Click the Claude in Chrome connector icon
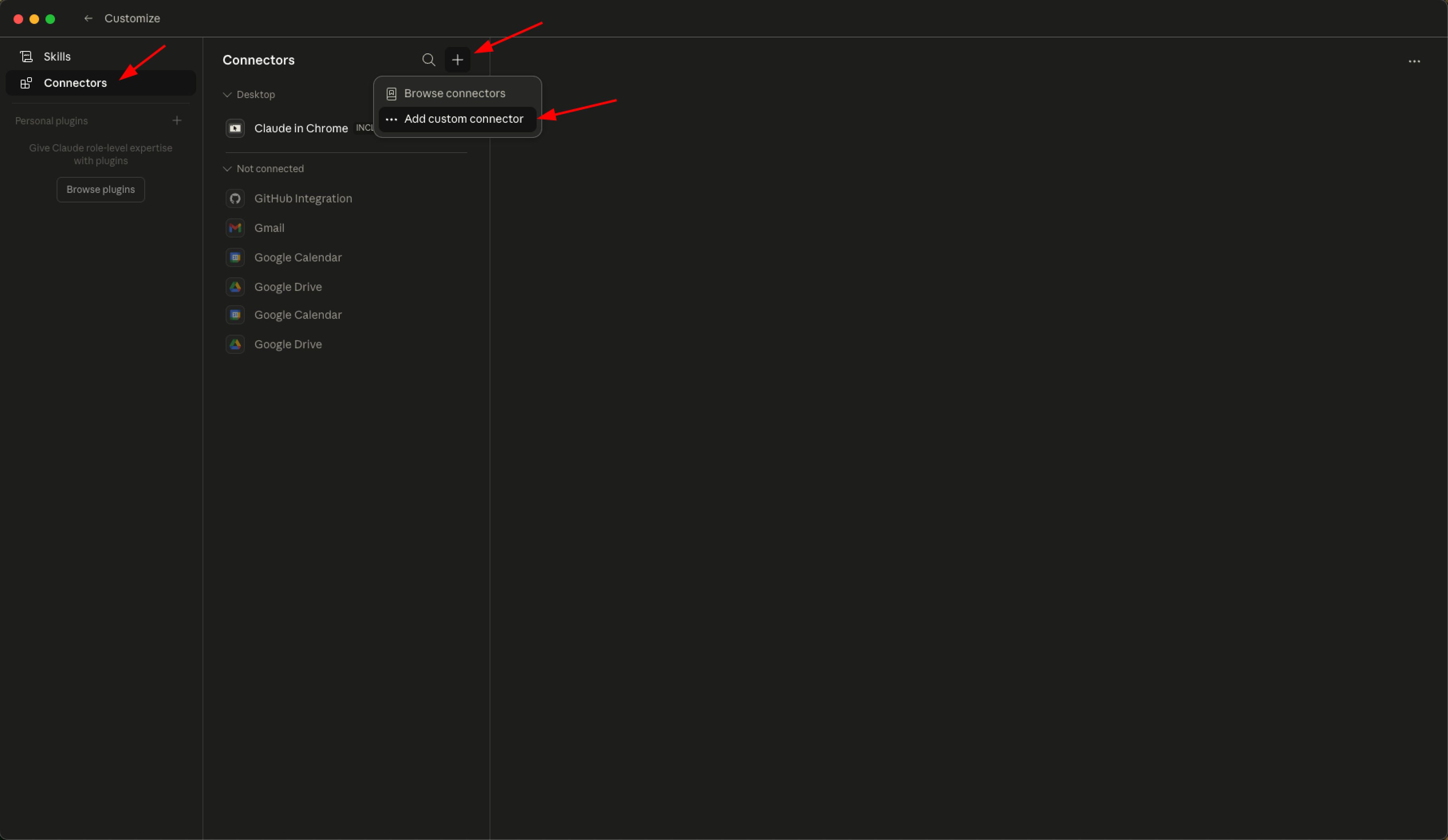Viewport: 1448px width, 840px height. coord(235,128)
